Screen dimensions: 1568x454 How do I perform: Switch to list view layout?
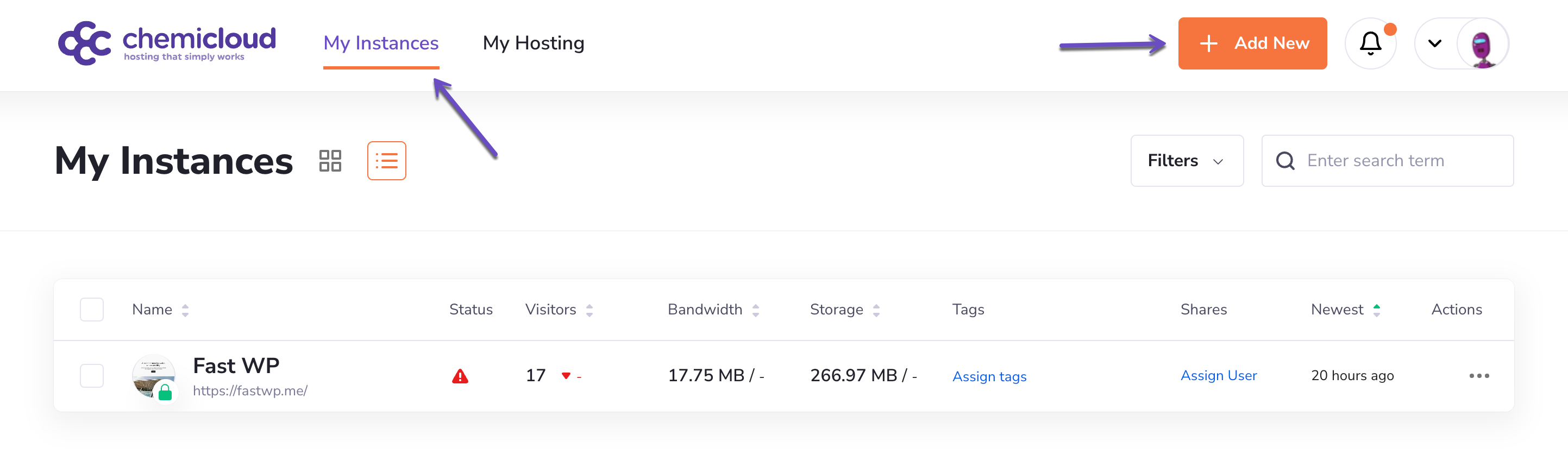click(x=386, y=161)
